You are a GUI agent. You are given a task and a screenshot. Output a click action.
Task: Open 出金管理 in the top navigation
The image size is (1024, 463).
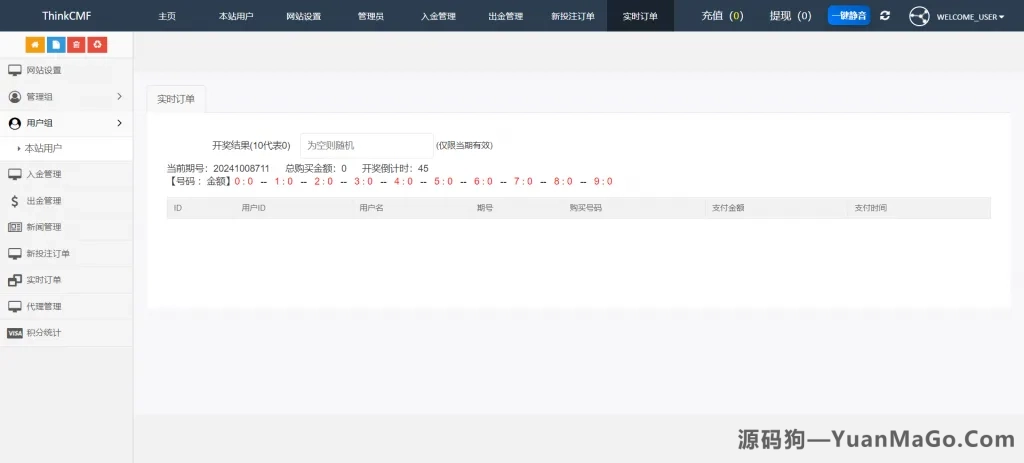tap(505, 16)
